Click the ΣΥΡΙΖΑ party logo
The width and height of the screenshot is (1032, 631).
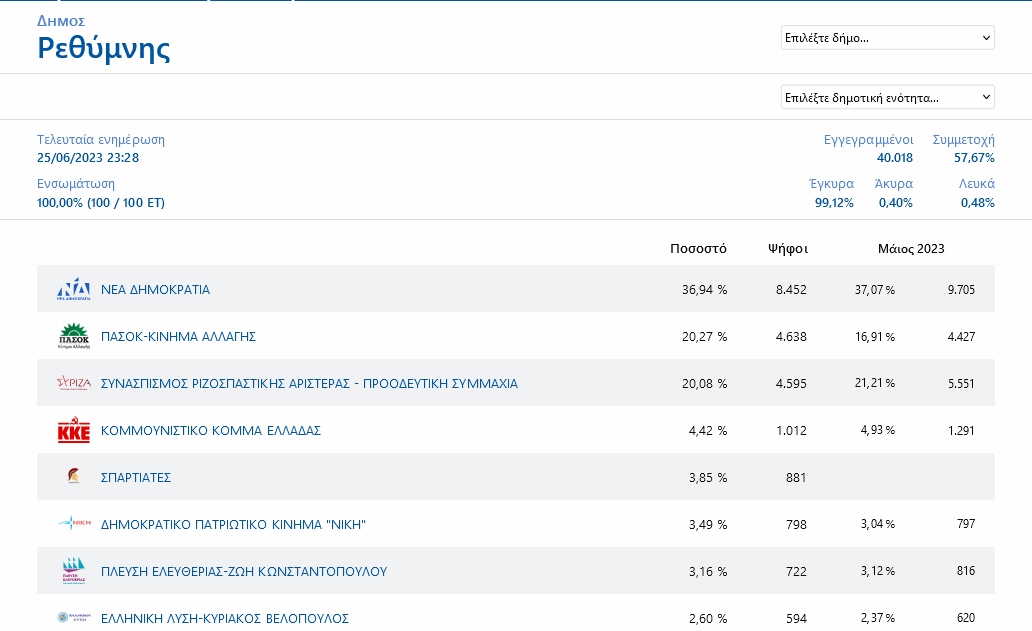coord(74,383)
